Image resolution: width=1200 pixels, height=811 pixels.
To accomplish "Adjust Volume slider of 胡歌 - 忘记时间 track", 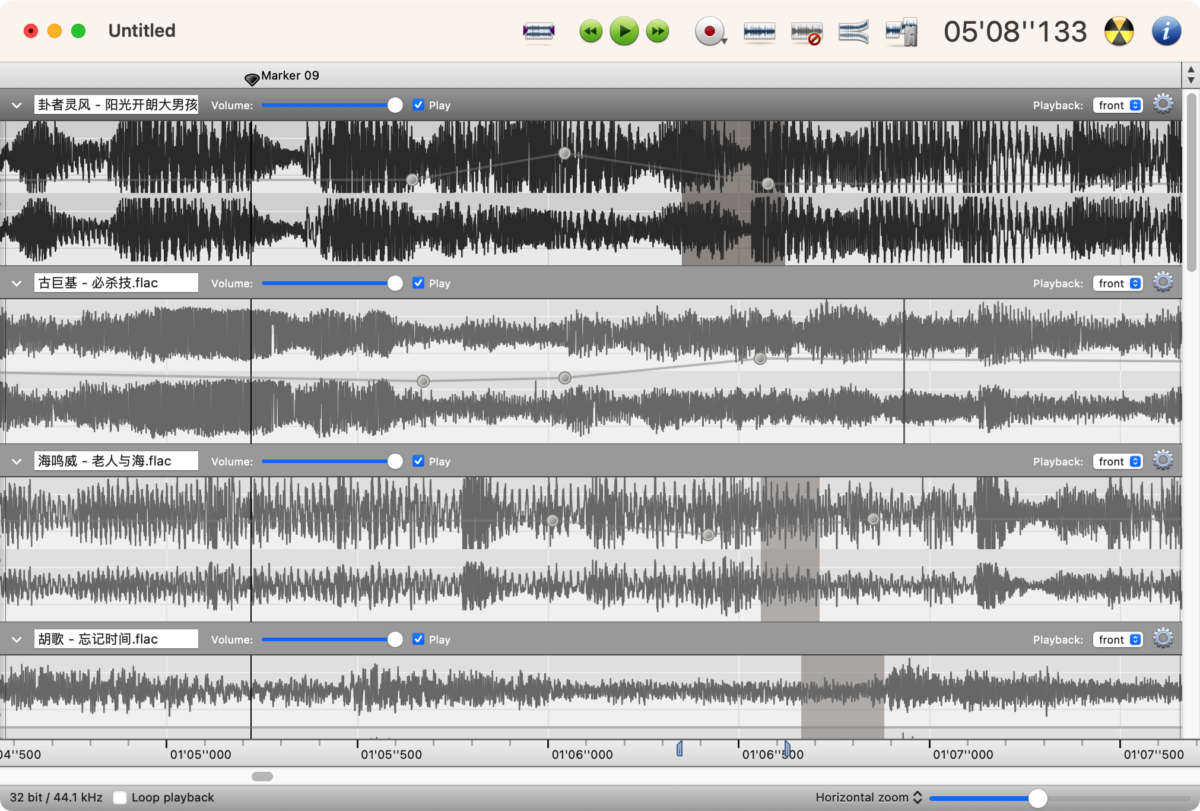I will click(x=332, y=639).
